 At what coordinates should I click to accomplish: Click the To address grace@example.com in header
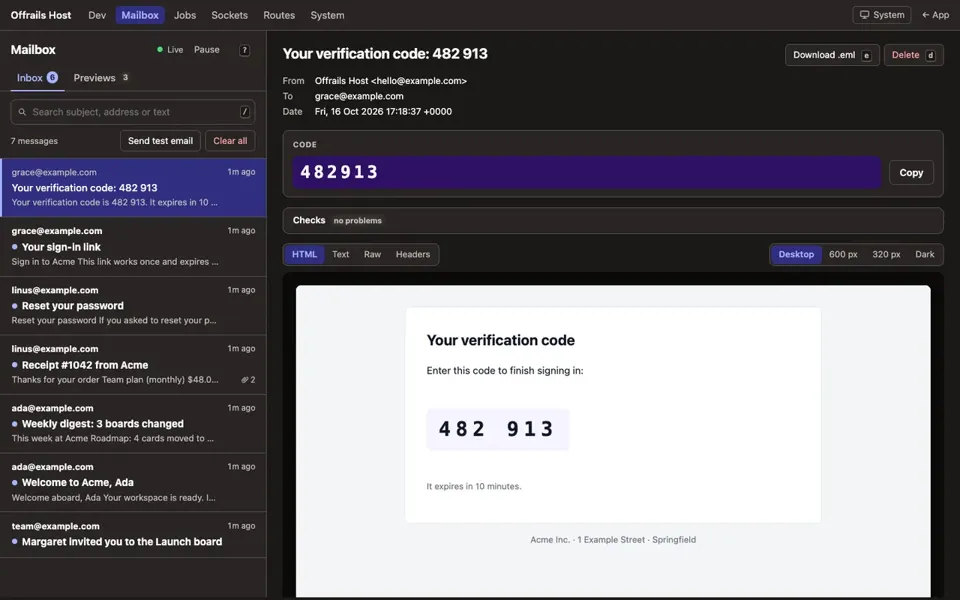pyautogui.click(x=359, y=96)
